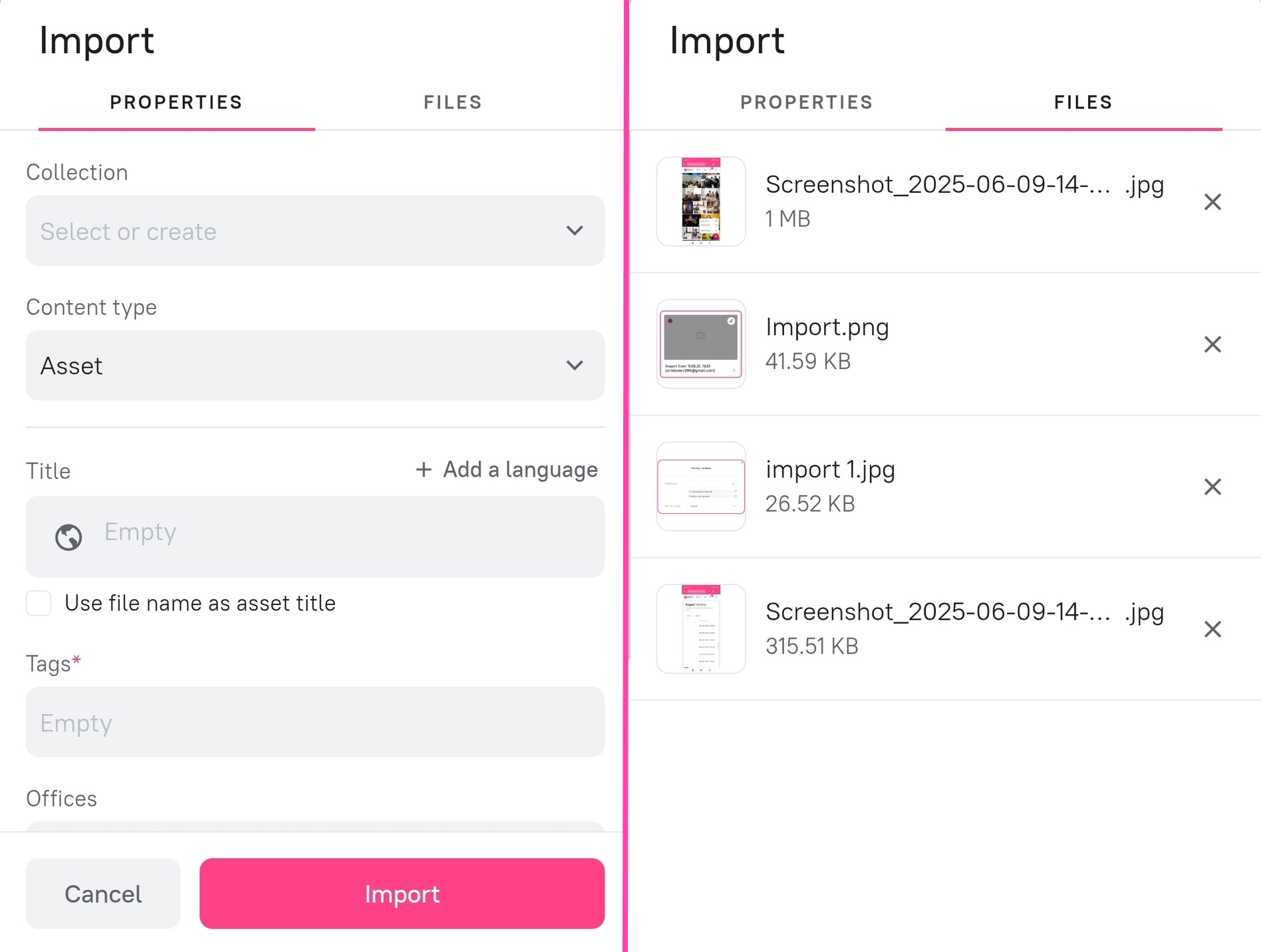
Task: Open the Import.png thumbnail preview
Action: [x=701, y=344]
